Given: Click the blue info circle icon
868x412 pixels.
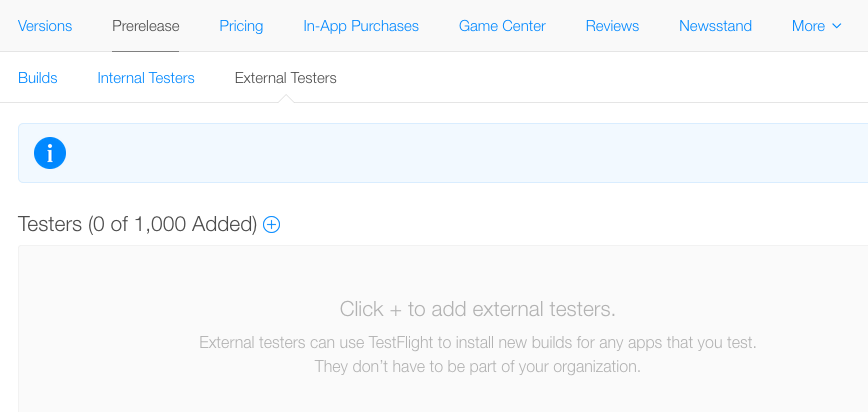Looking at the screenshot, I should [x=50, y=153].
